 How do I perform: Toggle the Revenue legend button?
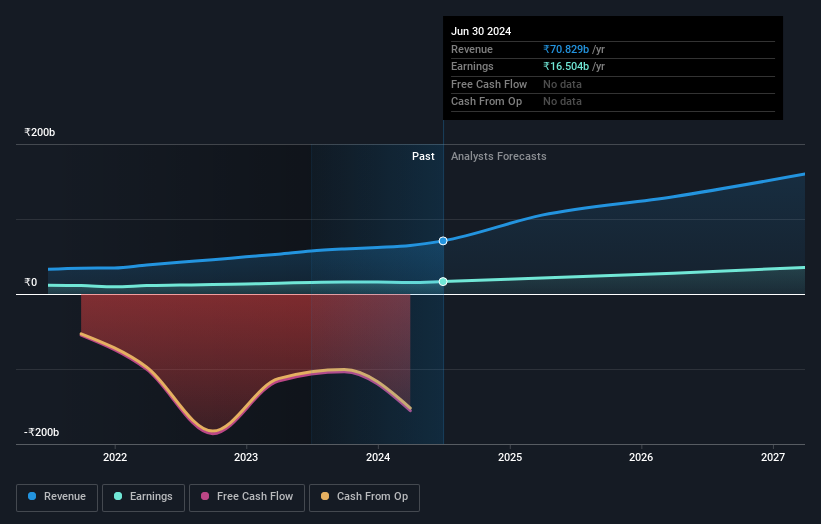[x=57, y=497]
